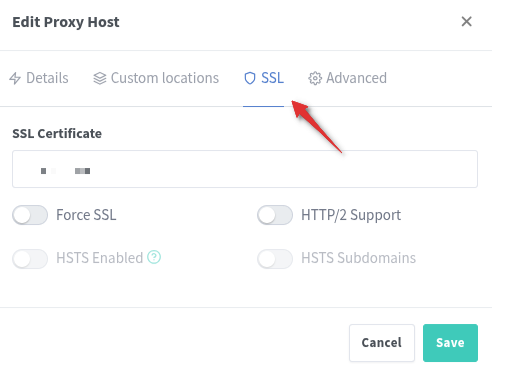Click the shield SSL icon
The height and width of the screenshot is (381, 513).
(250, 78)
